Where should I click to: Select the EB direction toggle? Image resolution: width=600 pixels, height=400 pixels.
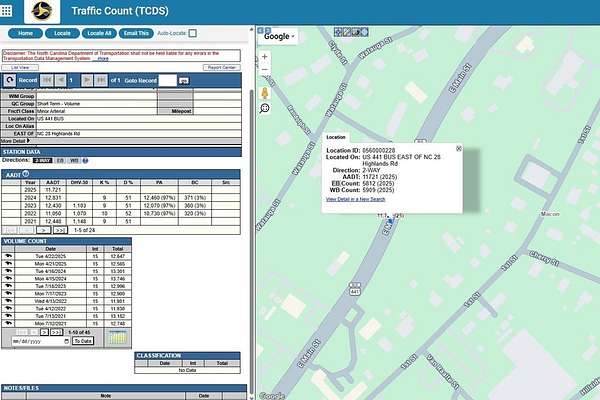pyautogui.click(x=60, y=160)
